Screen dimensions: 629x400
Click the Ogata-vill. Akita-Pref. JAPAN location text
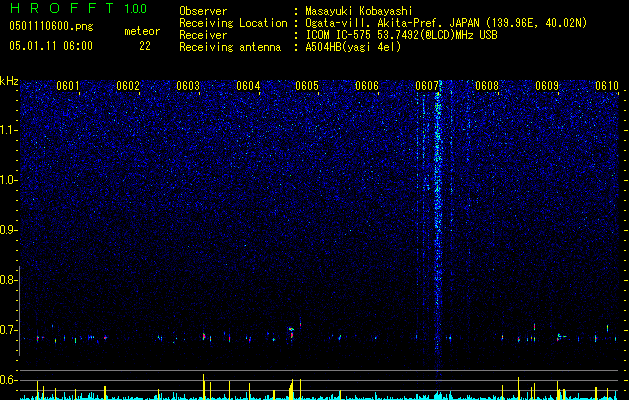click(x=446, y=23)
